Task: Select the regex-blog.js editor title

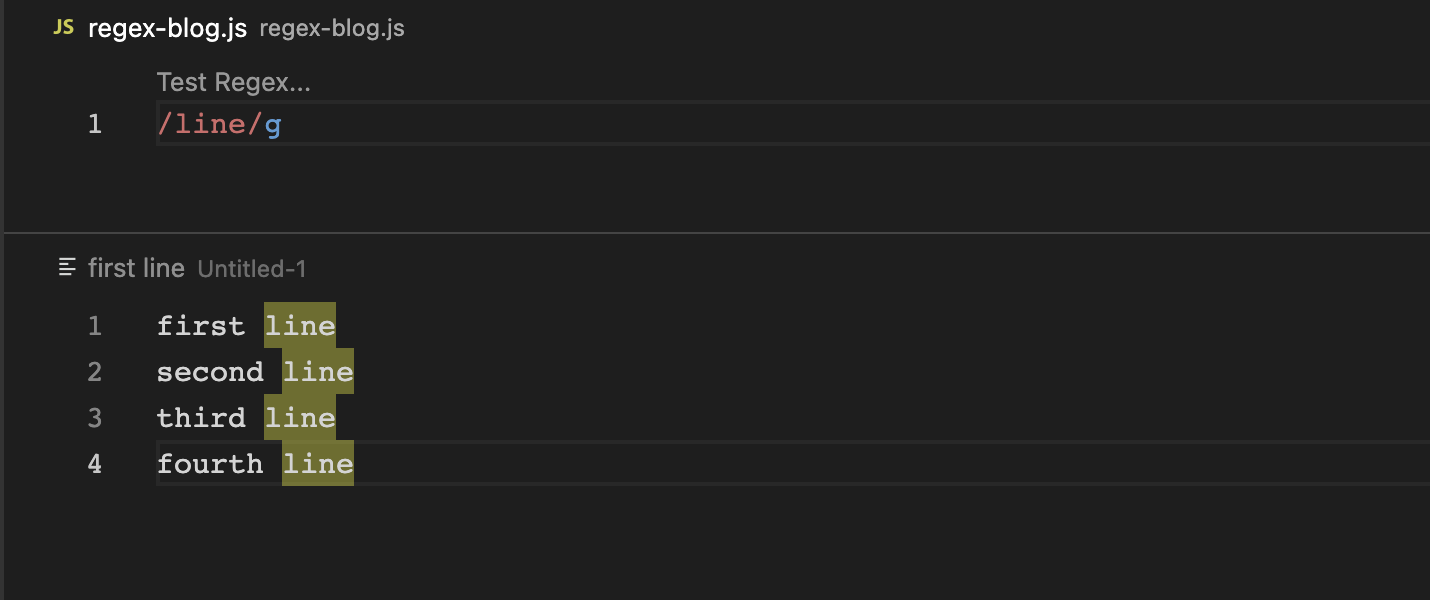Action: point(167,28)
